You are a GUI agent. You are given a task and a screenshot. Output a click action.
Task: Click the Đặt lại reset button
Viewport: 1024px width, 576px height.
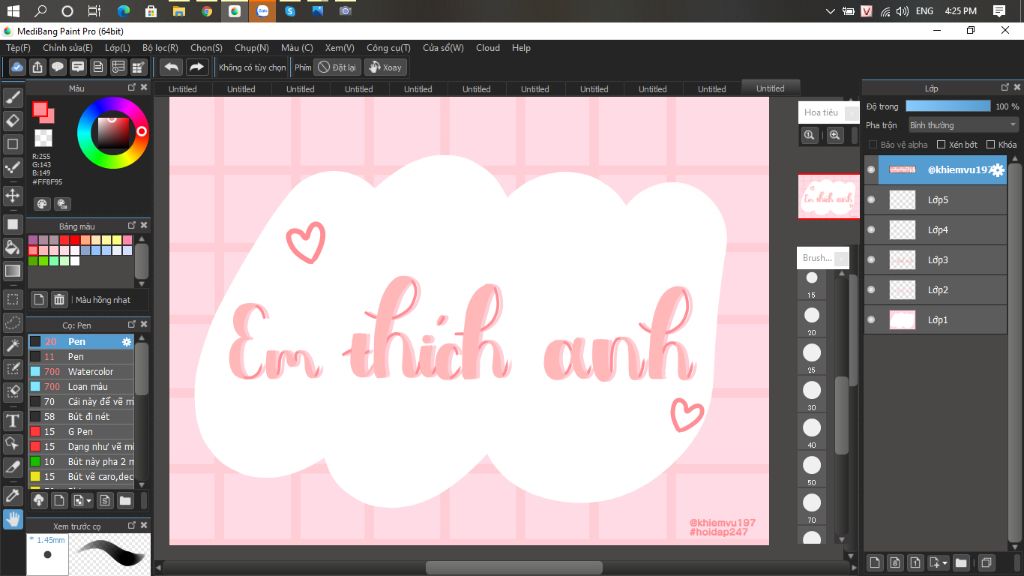click(338, 67)
